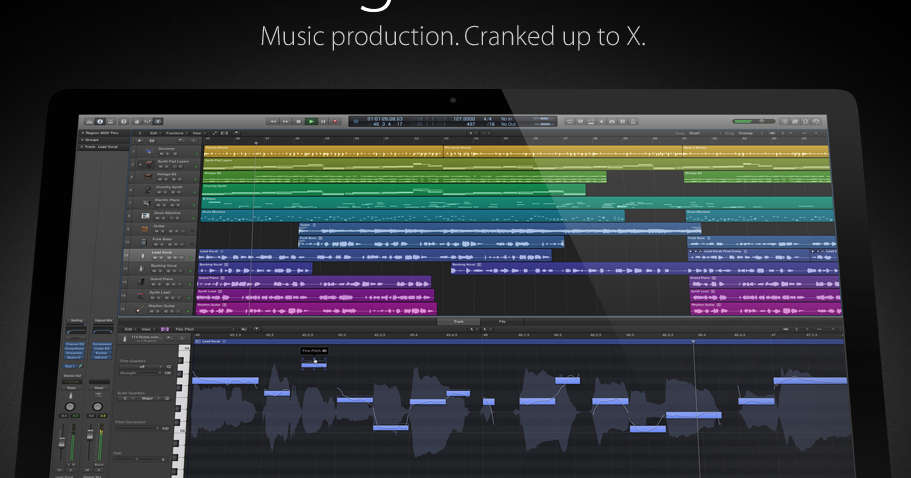Click the add track plus button
The image size is (911, 478).
(139, 140)
